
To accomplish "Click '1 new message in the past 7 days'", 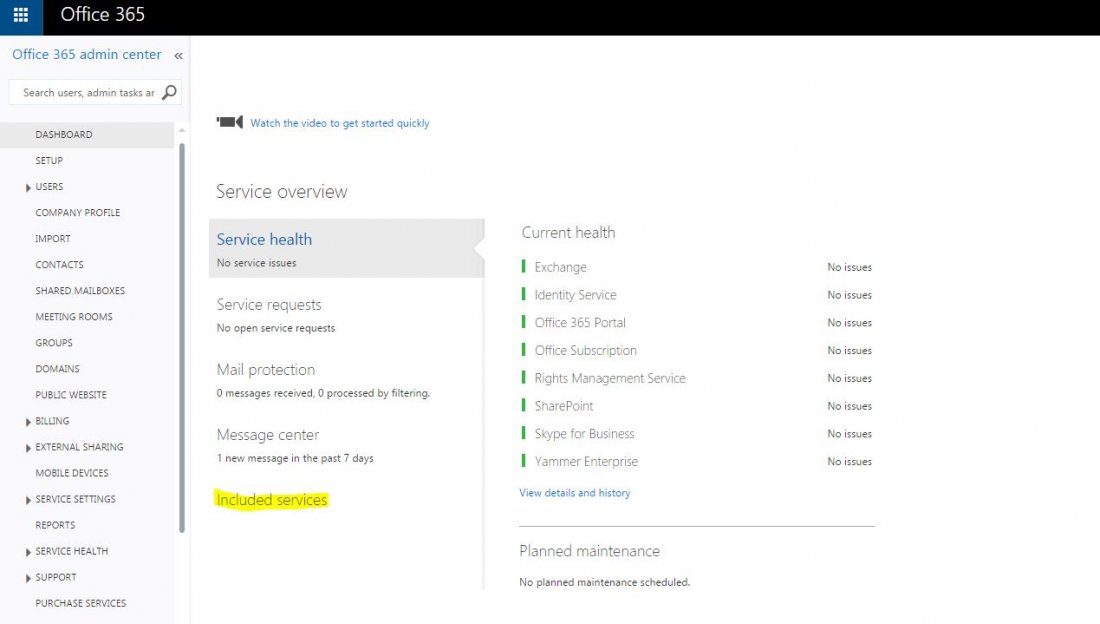I will pyautogui.click(x=295, y=458).
